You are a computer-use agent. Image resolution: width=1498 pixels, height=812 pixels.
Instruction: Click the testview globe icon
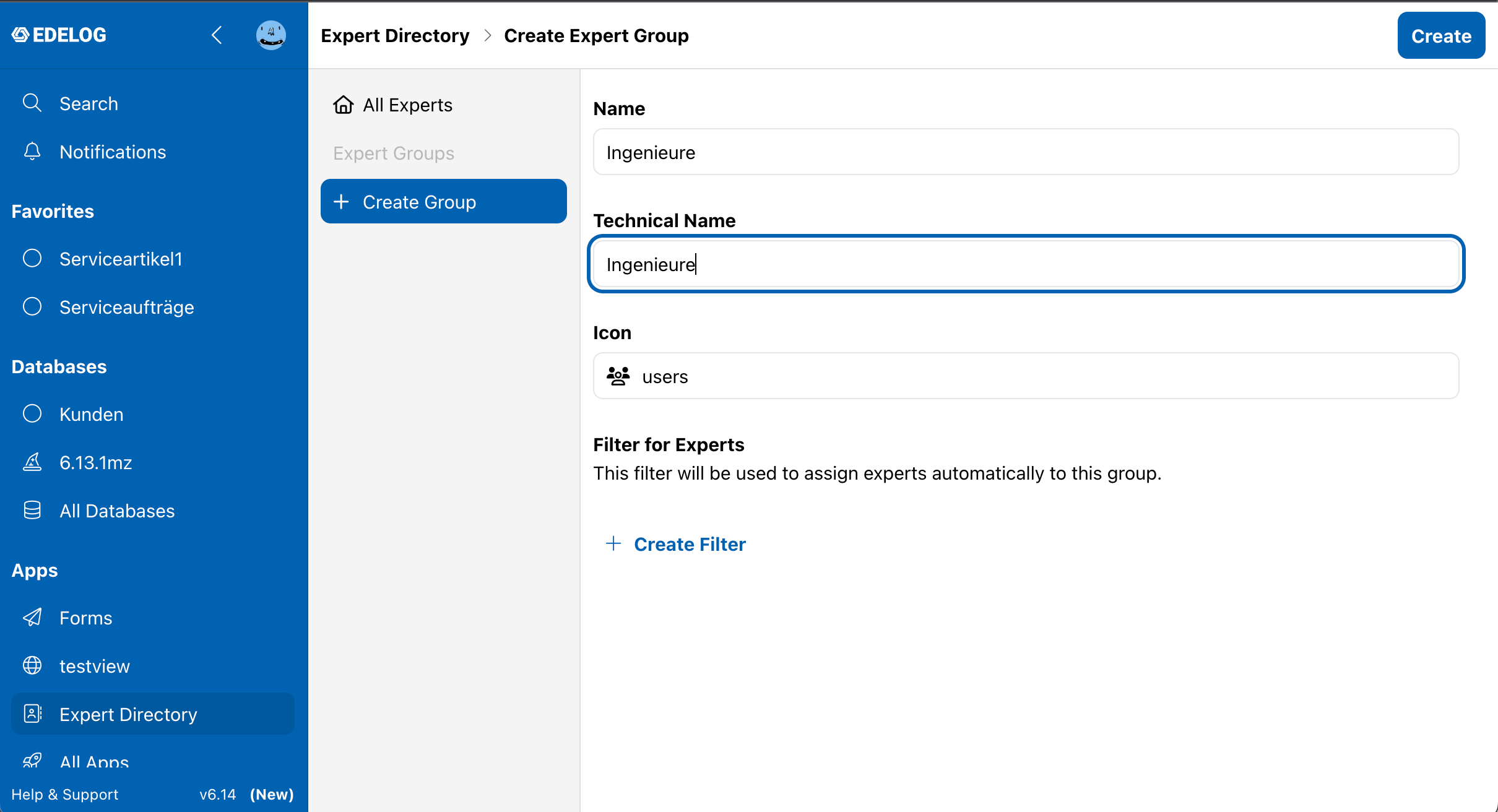(x=32, y=665)
